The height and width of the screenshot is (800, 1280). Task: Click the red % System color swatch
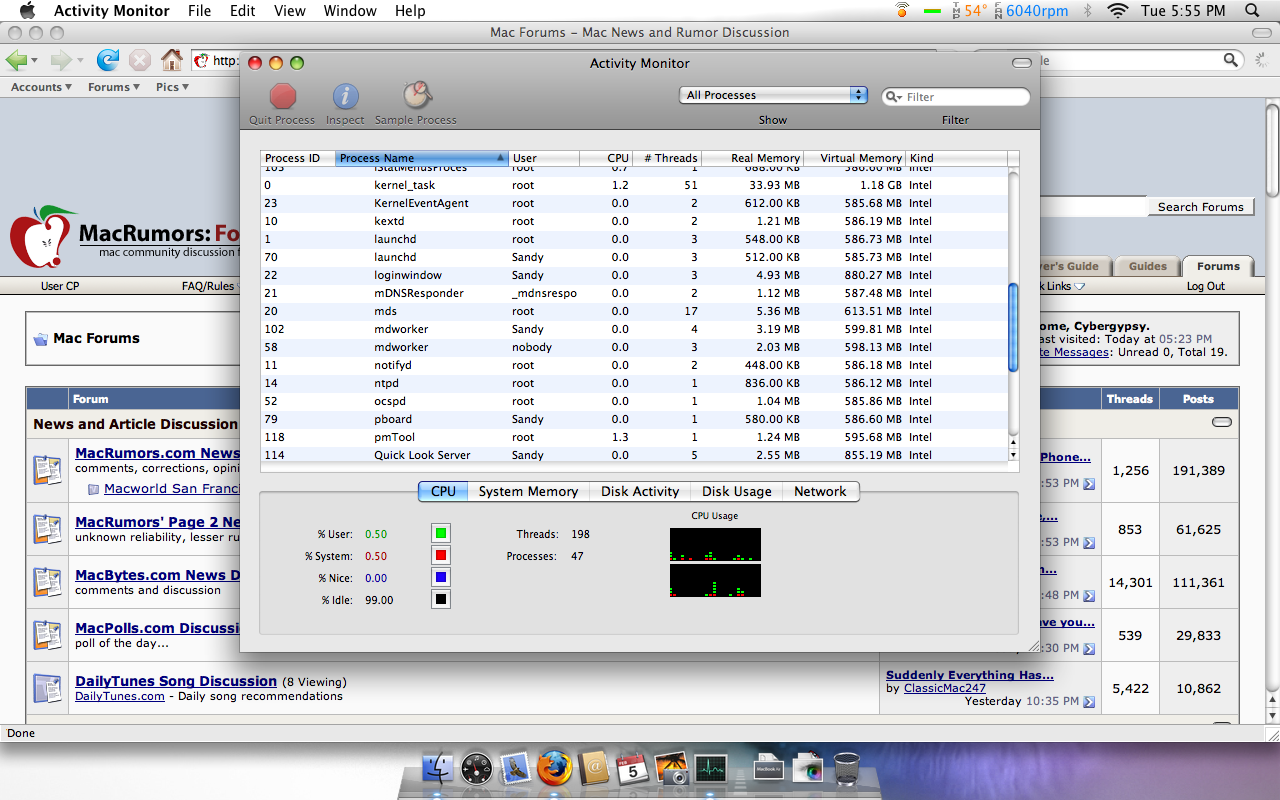pyautogui.click(x=441, y=555)
